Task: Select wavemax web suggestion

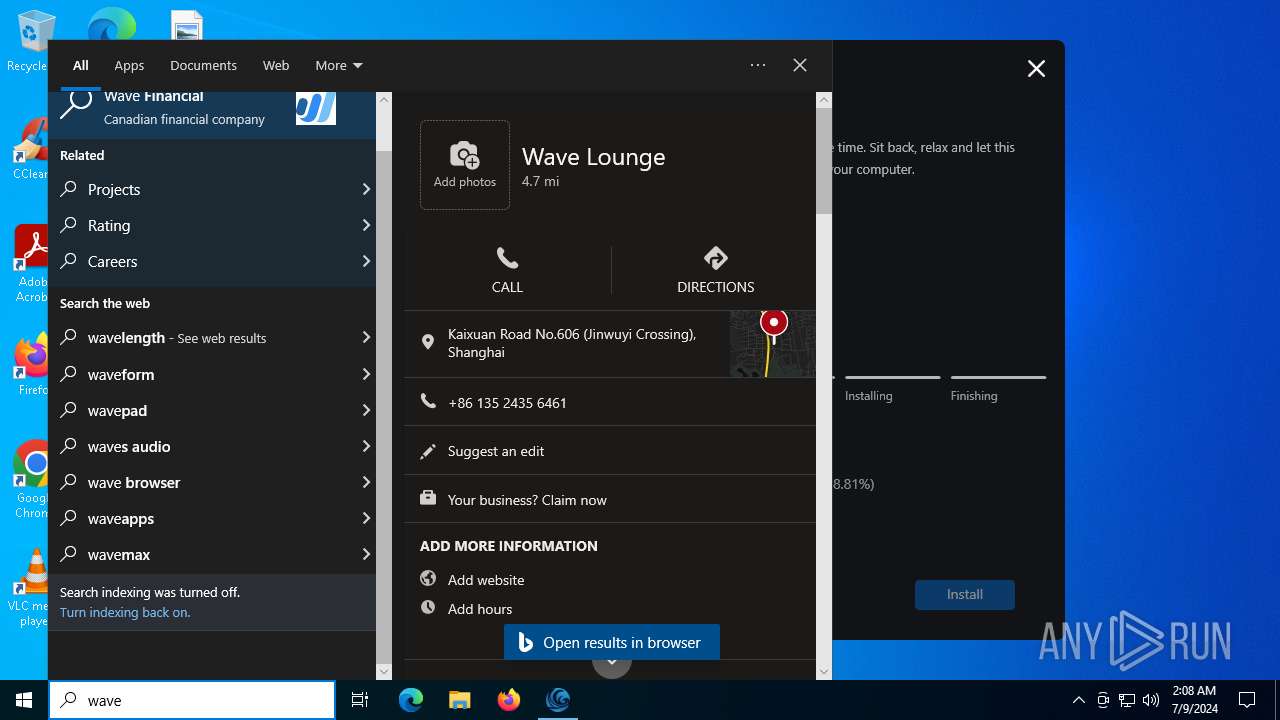Action: coord(212,554)
